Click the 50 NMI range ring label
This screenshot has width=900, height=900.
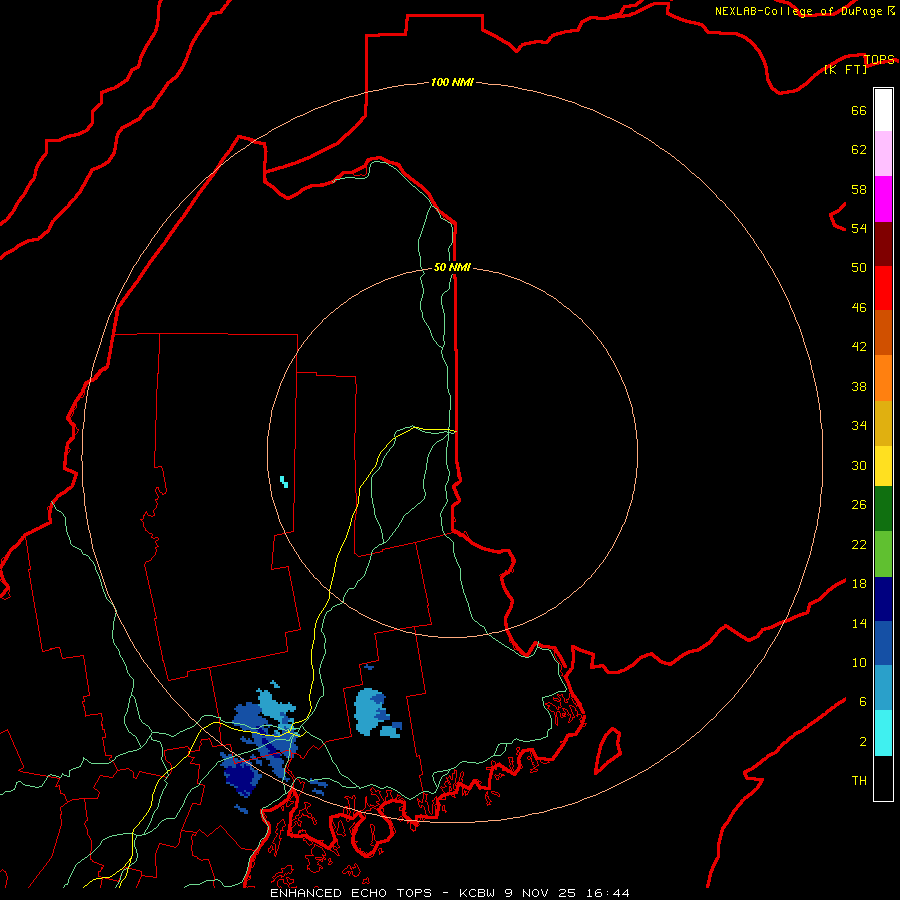tap(452, 267)
